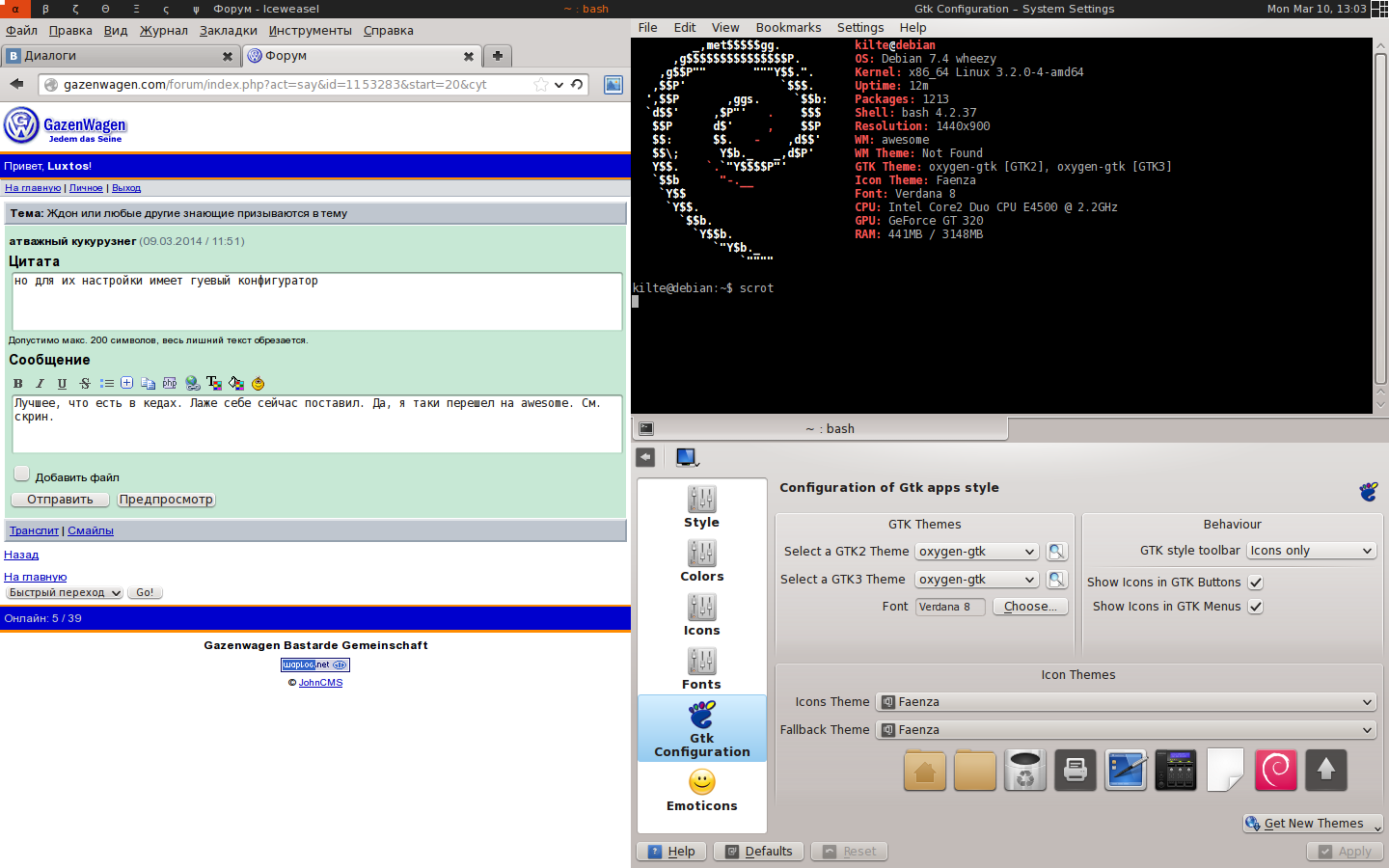Click the Choose... font button
The width and height of the screenshot is (1389, 868).
[1030, 607]
